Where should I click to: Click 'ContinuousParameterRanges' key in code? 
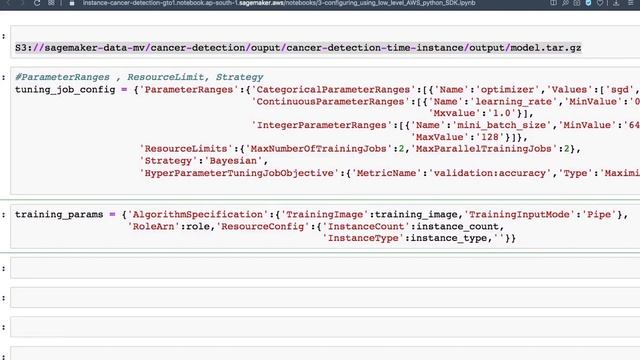(x=330, y=102)
